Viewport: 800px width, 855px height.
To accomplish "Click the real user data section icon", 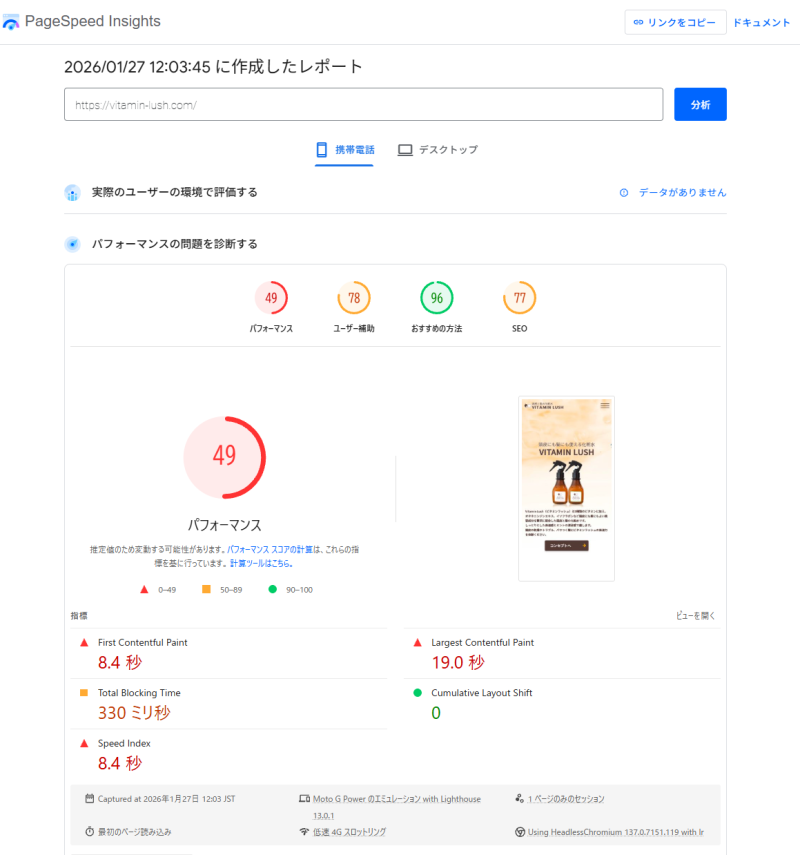I will click(x=72, y=192).
